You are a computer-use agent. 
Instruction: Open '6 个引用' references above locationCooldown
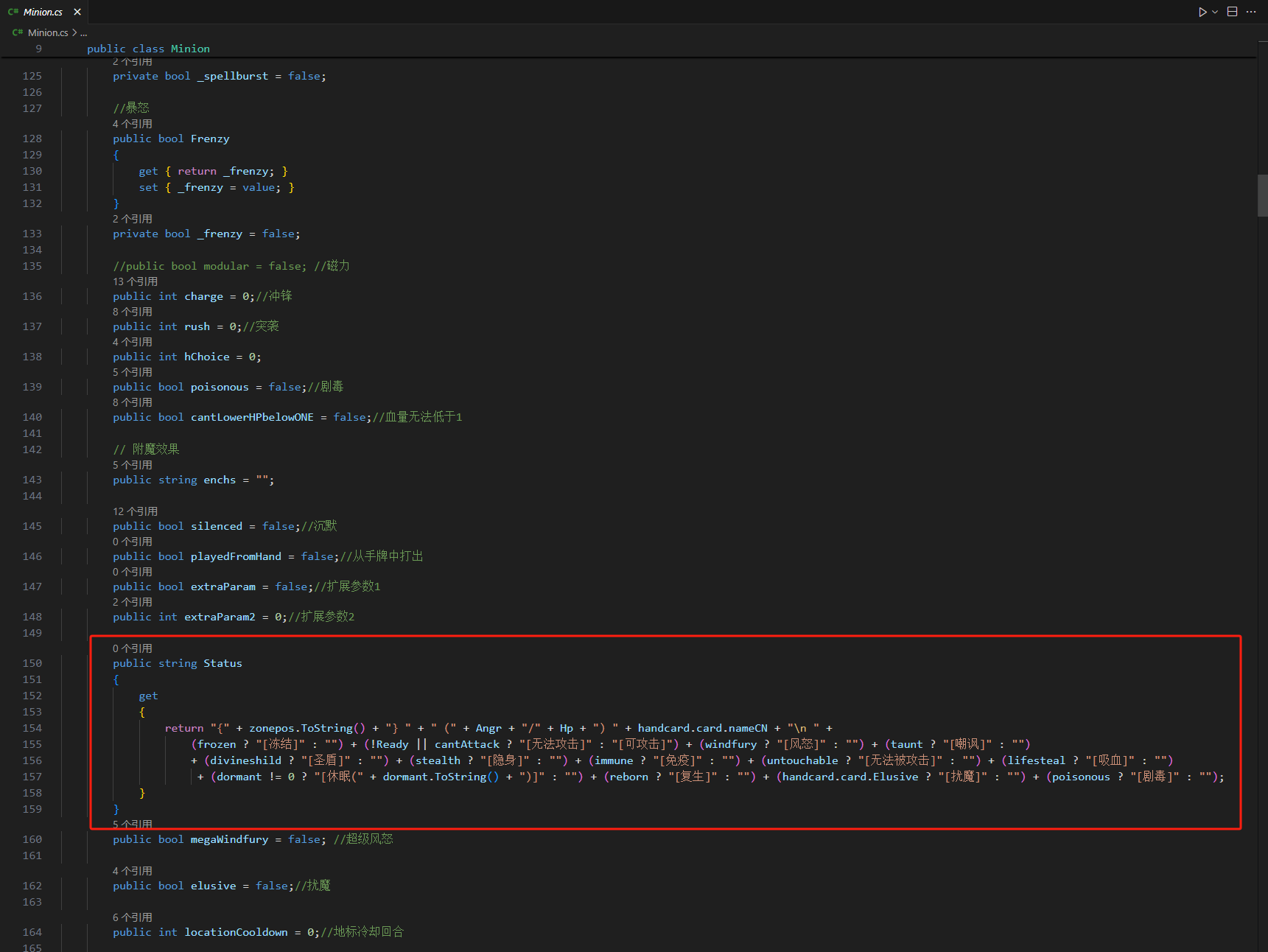(x=133, y=917)
